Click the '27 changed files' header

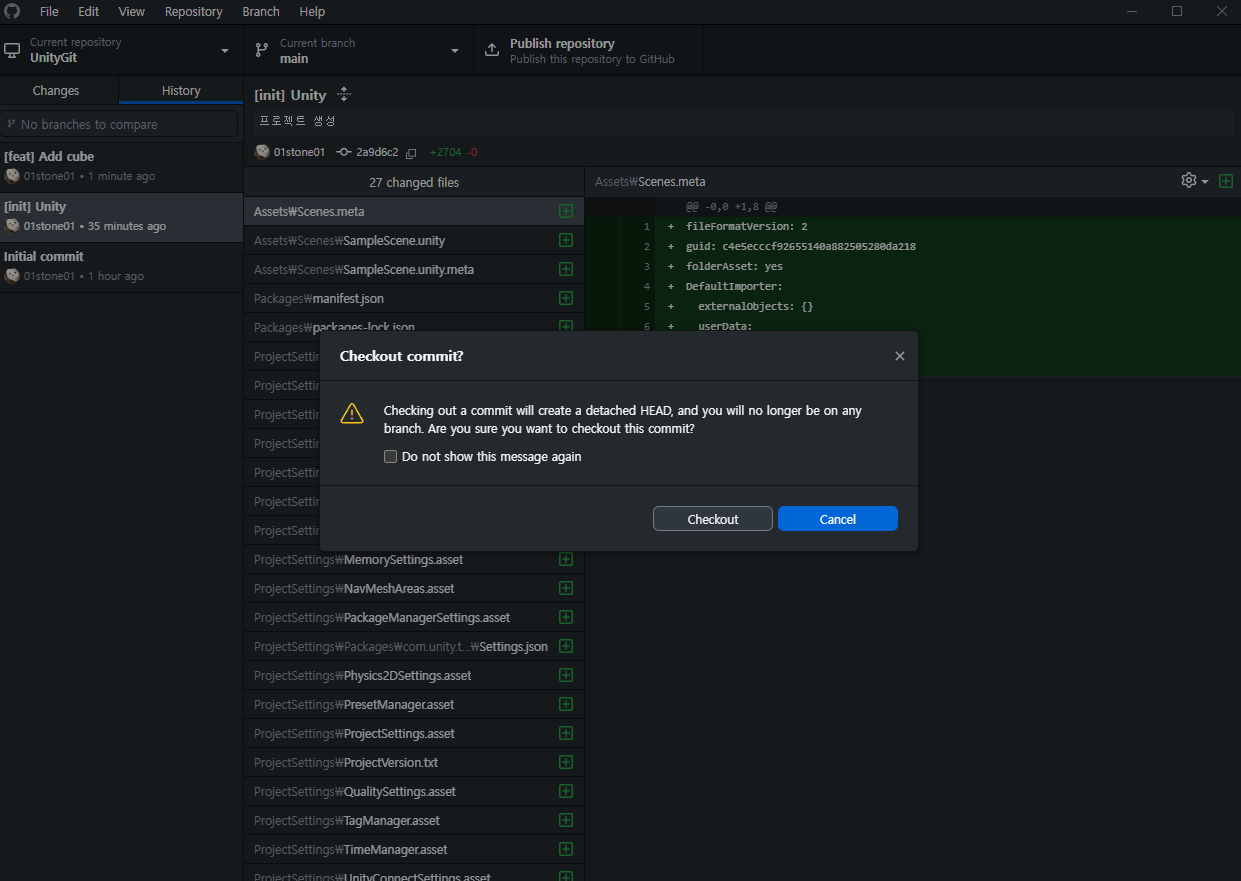pos(414,182)
